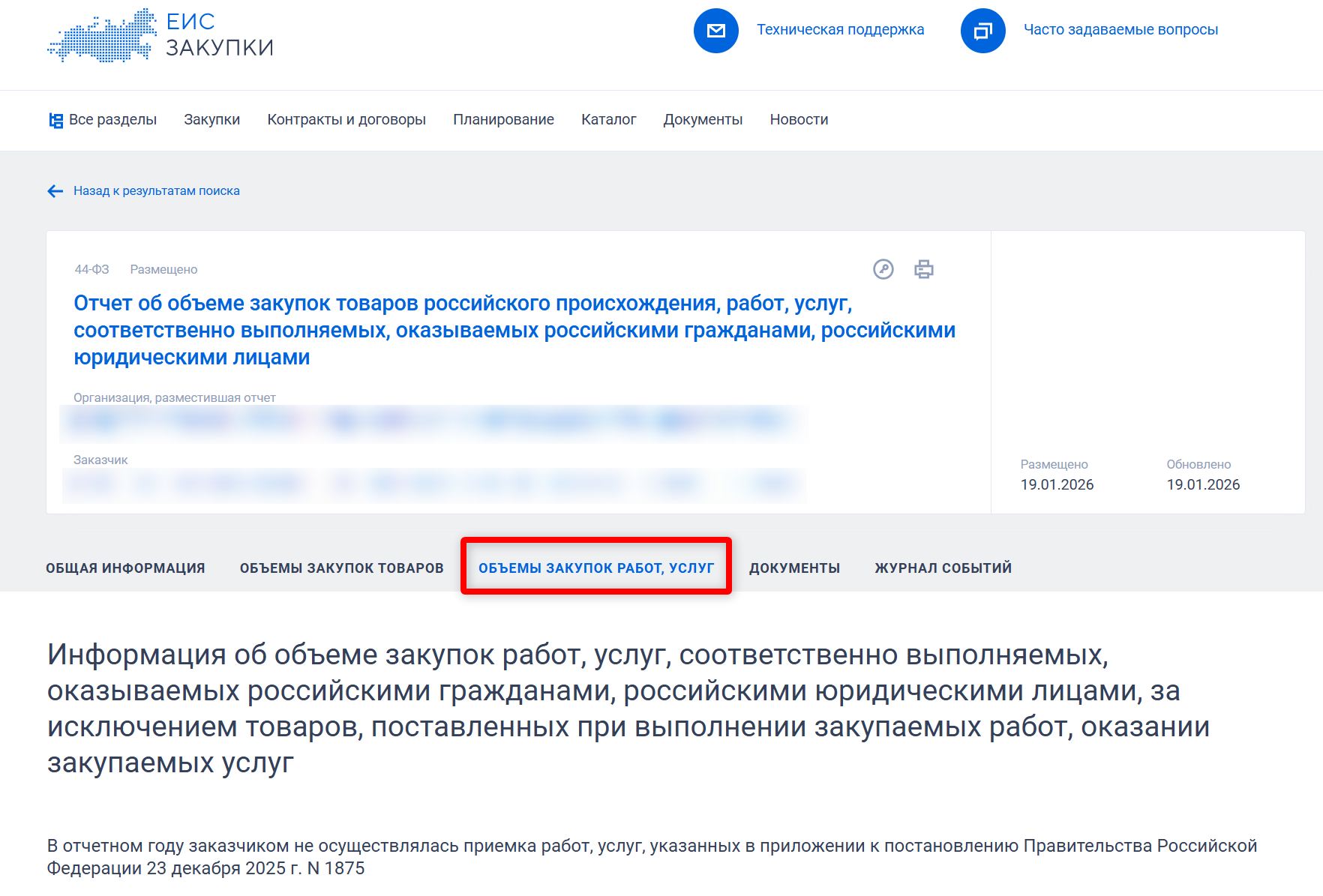The image size is (1323, 896).
Task: Switch to the Общая информация tab
Action: [125, 568]
